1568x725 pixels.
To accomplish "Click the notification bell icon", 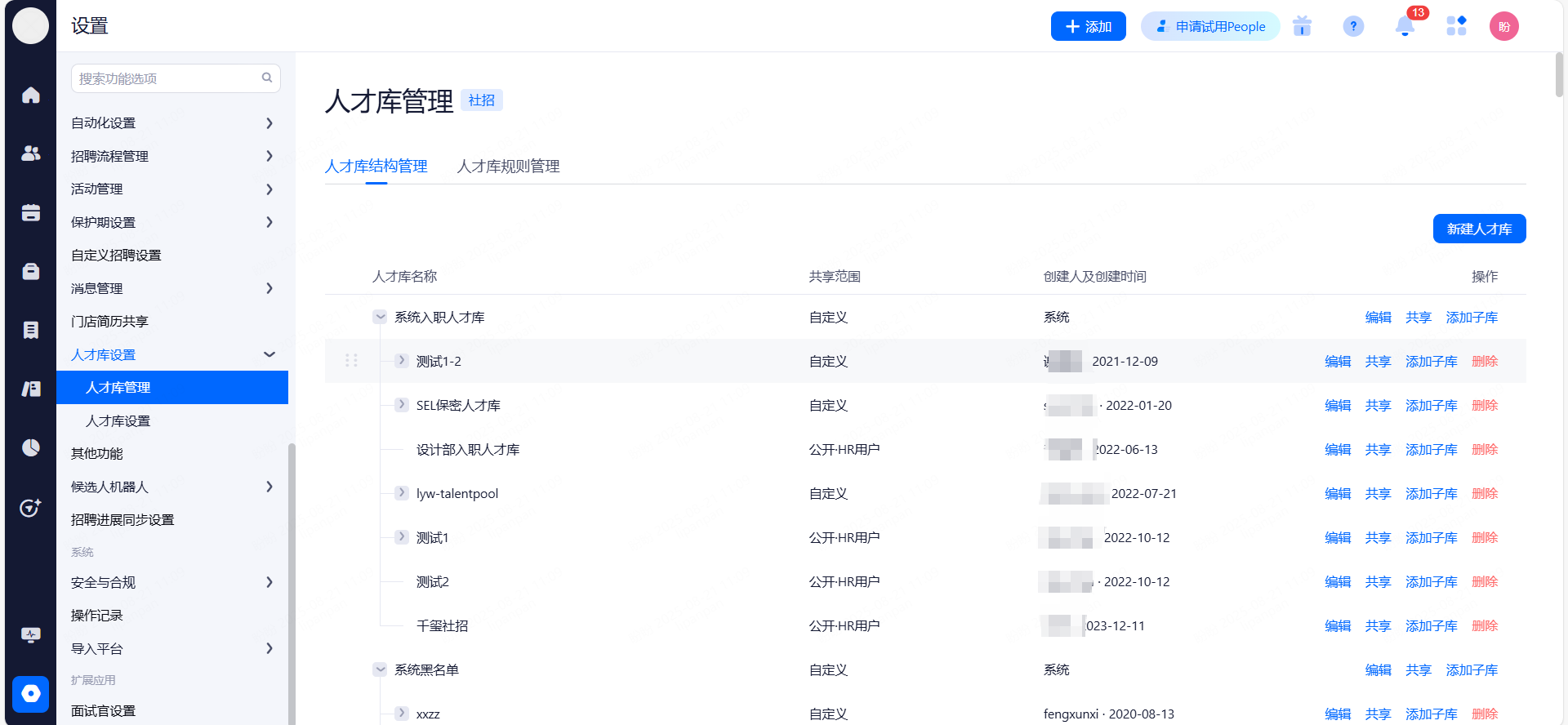I will (x=1405, y=27).
